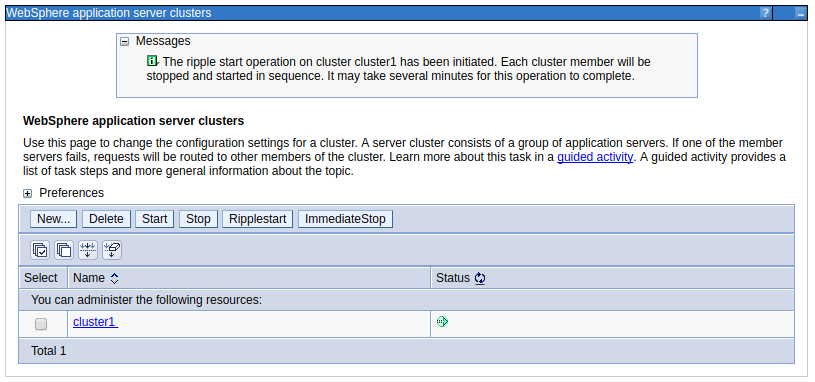Click the bold WebSphere application server clusters heading

point(134,121)
